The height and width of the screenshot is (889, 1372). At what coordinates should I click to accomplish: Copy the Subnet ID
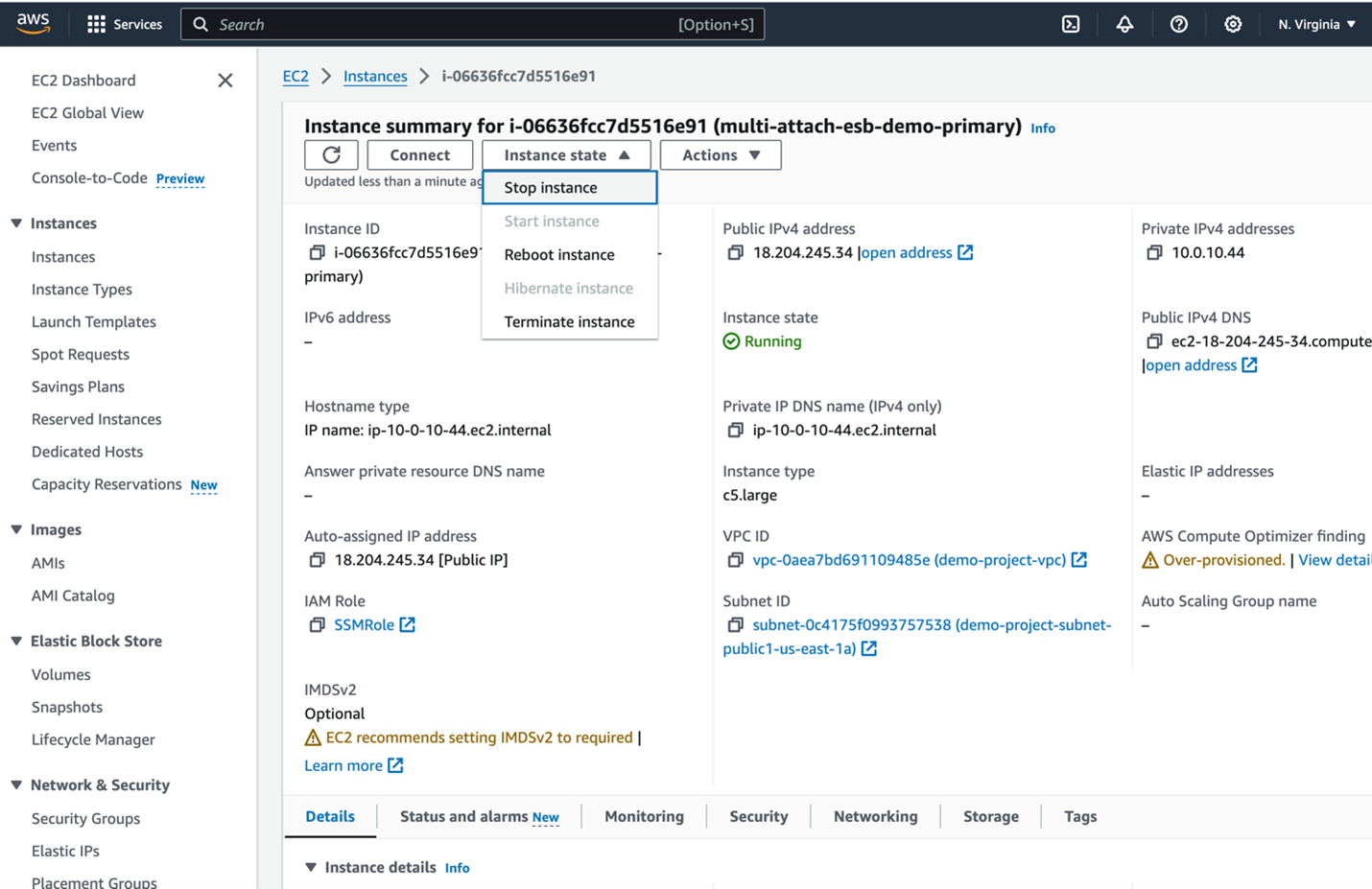click(x=735, y=624)
